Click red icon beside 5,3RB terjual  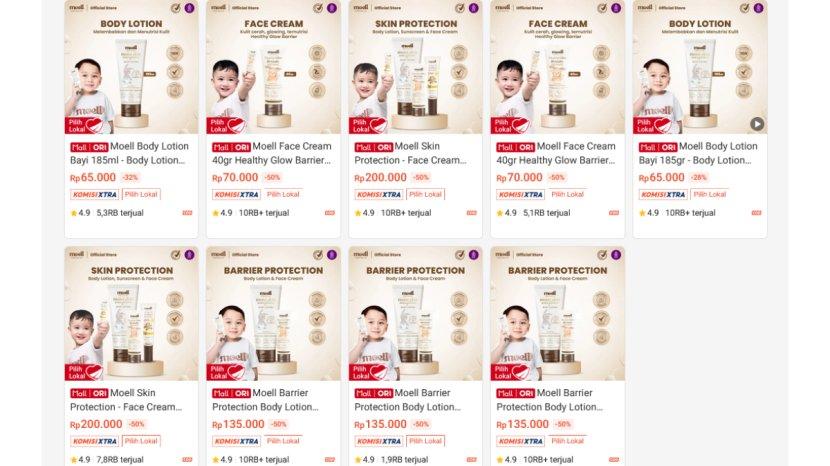pyautogui.click(x=187, y=213)
